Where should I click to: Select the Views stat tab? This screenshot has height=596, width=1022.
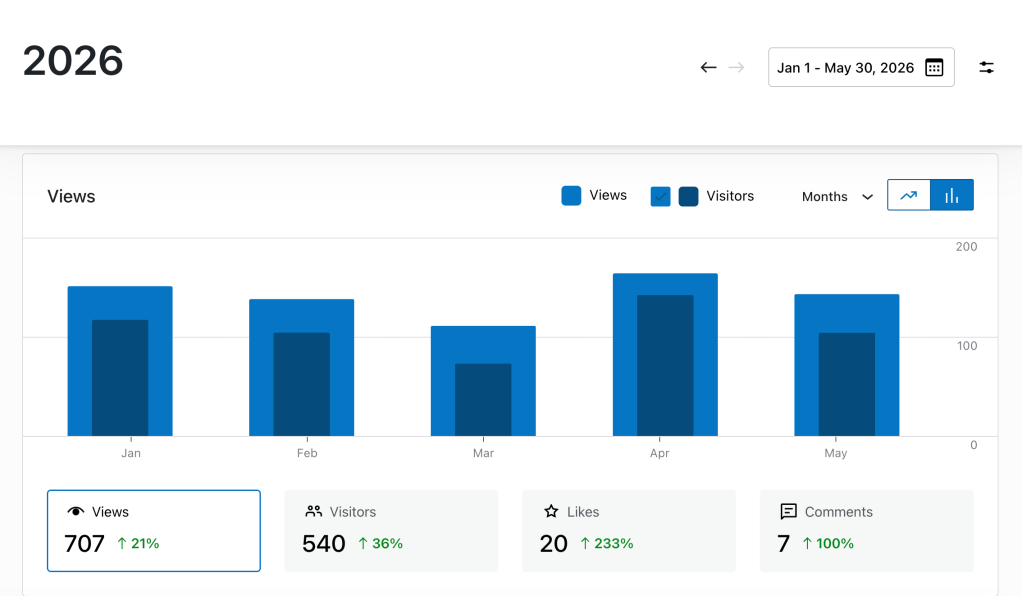[x=154, y=531]
